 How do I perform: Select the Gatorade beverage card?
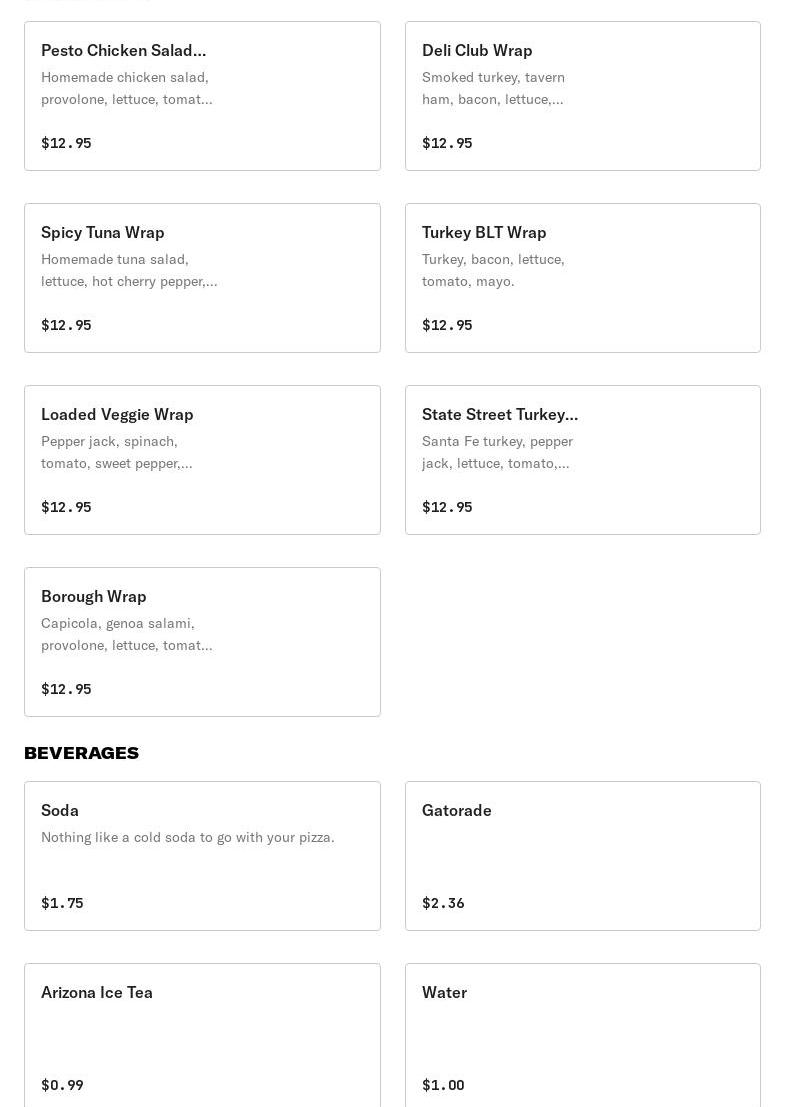tap(582, 856)
